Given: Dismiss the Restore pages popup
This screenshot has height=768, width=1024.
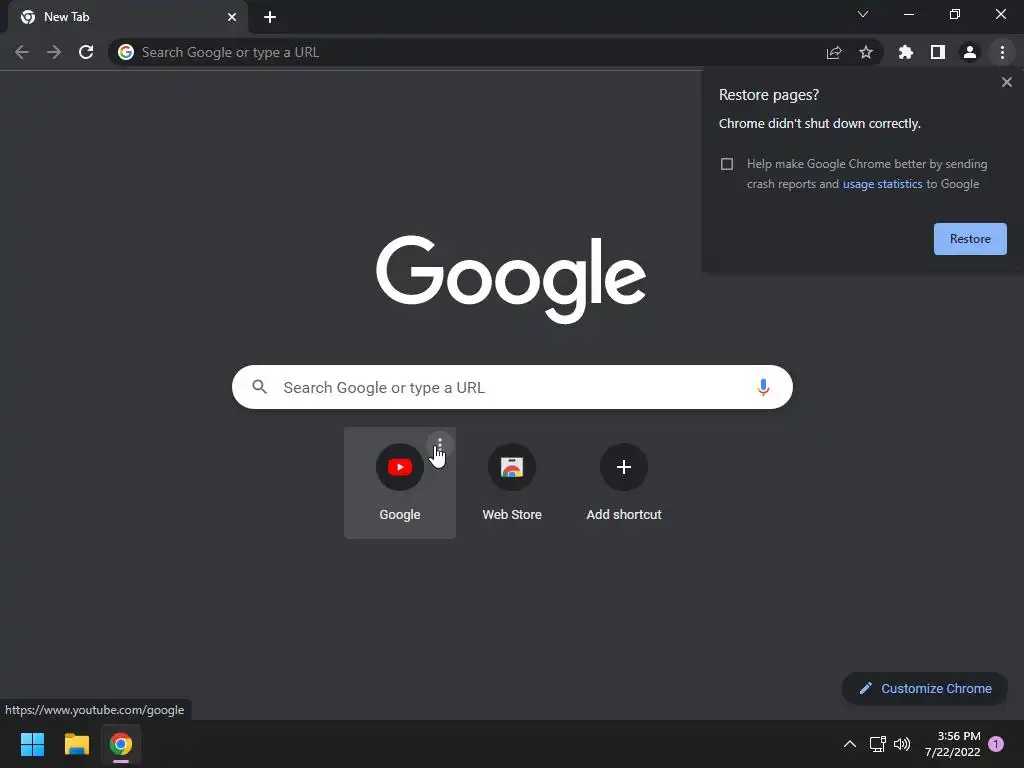Looking at the screenshot, I should coord(1007,82).
